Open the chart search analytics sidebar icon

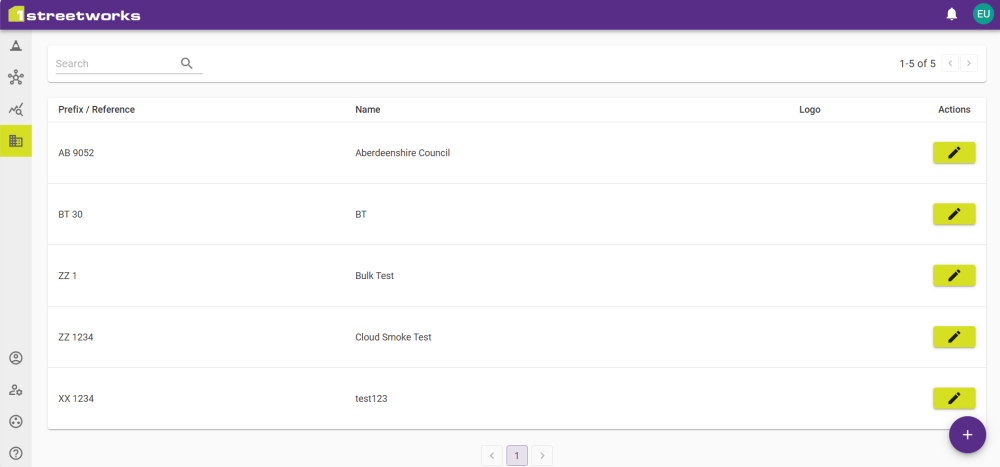click(x=16, y=109)
